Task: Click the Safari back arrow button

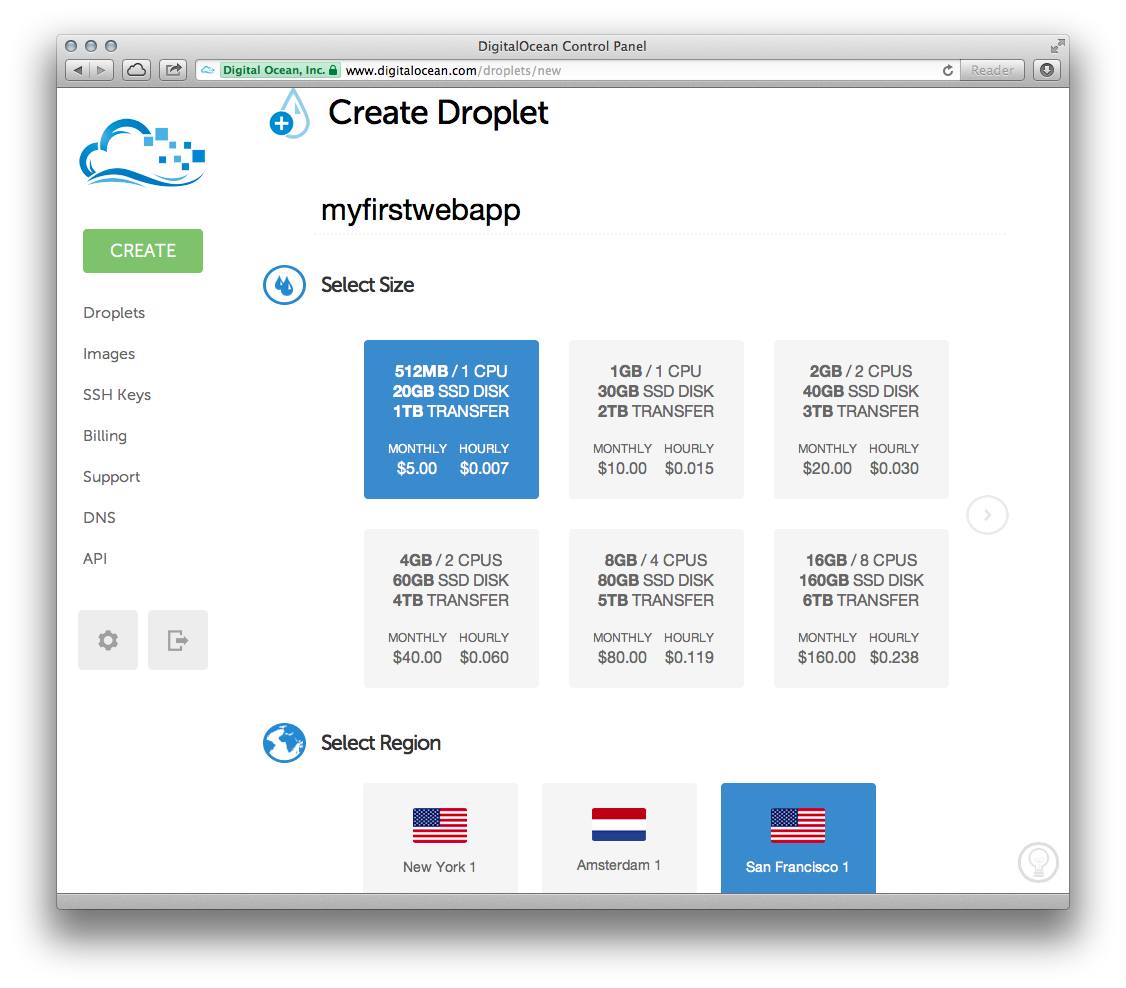Action: coord(78,70)
